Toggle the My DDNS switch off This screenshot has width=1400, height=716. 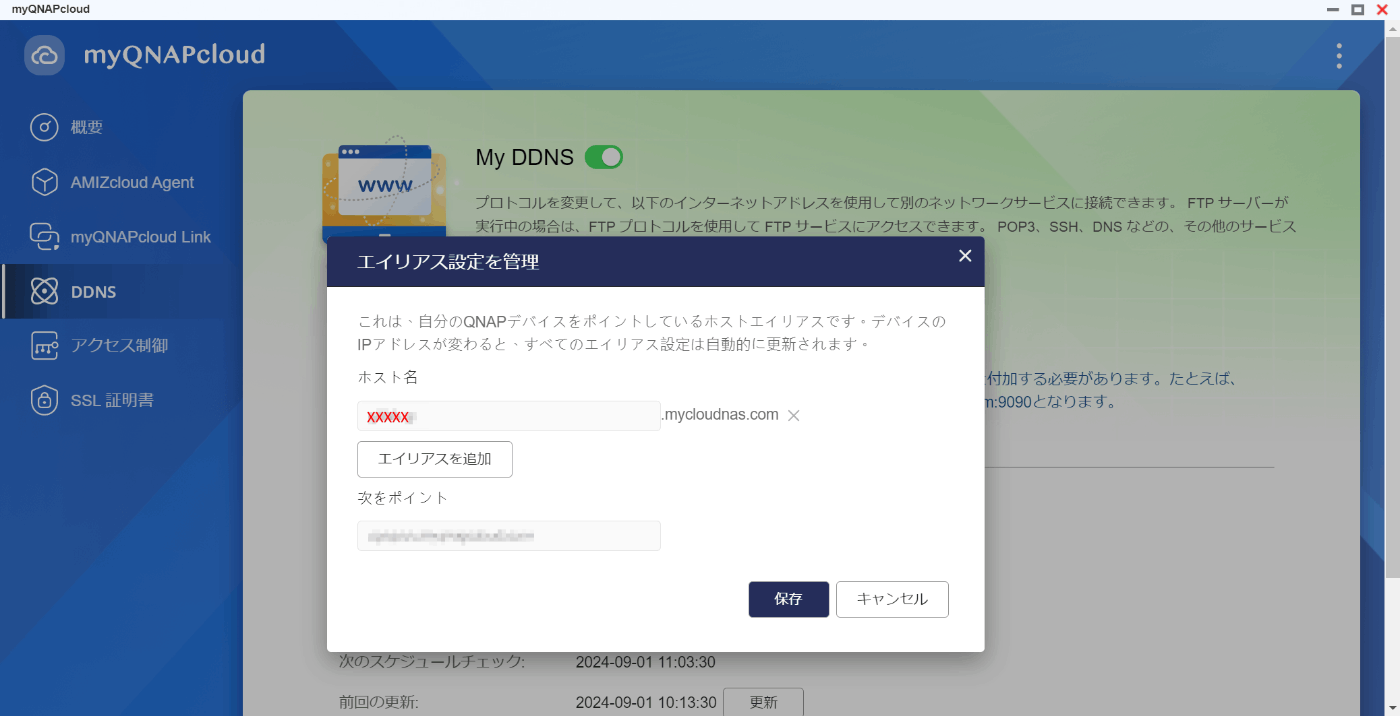[604, 157]
